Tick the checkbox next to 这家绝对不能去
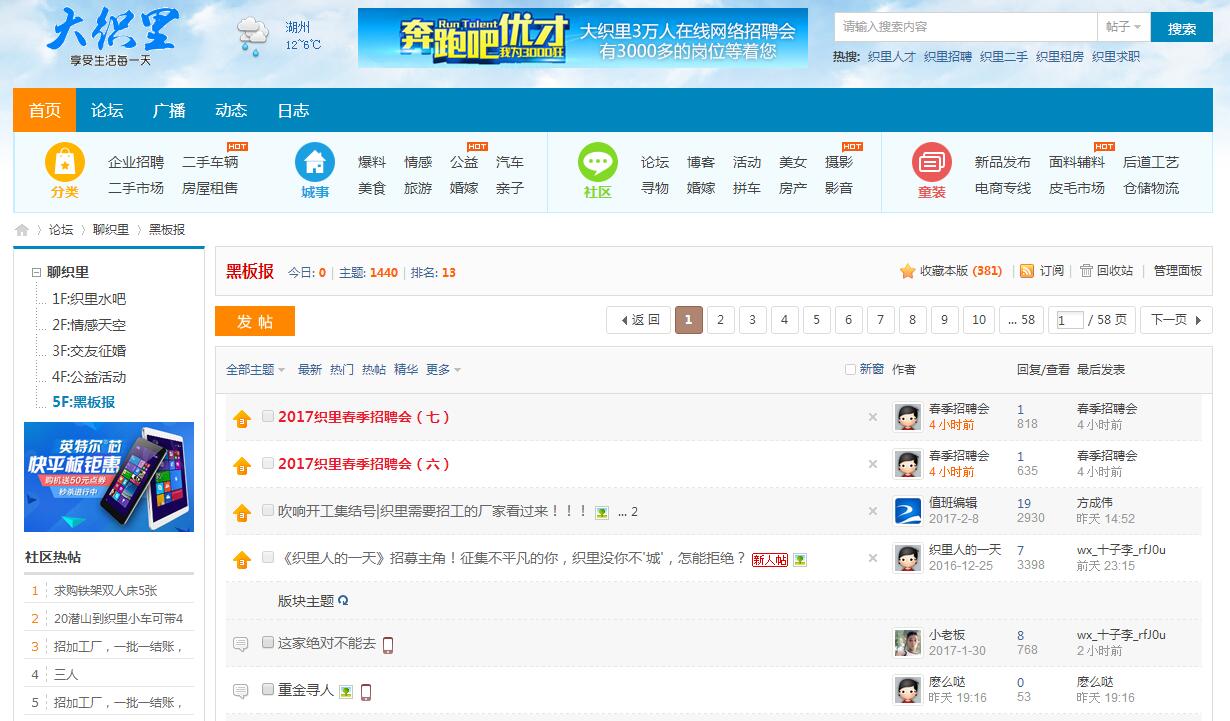The width and height of the screenshot is (1230, 721). [x=267, y=644]
